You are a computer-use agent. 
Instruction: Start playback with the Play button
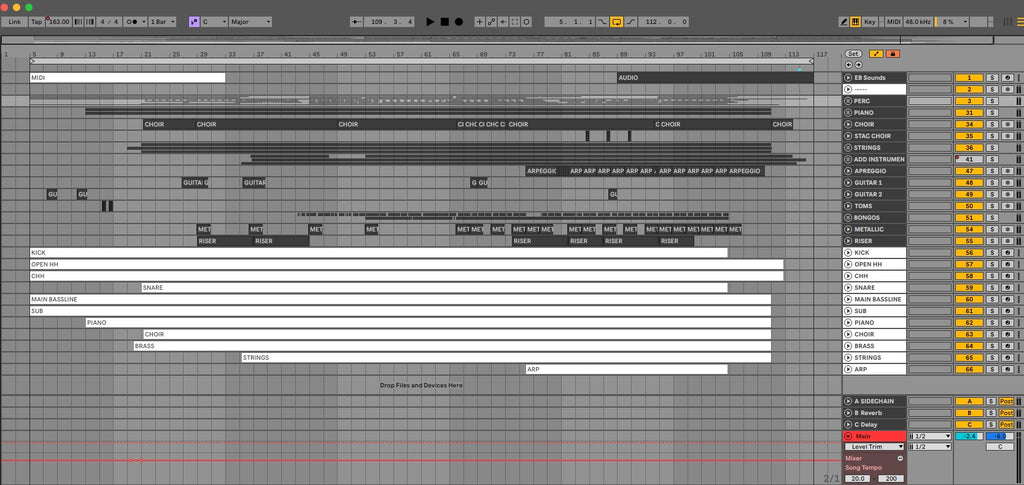(x=430, y=22)
